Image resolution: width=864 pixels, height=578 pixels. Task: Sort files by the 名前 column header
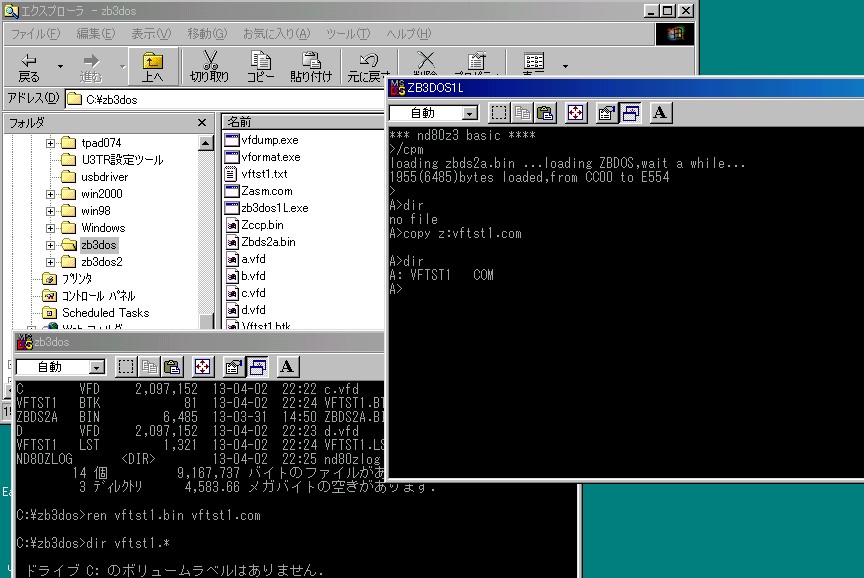pos(303,122)
